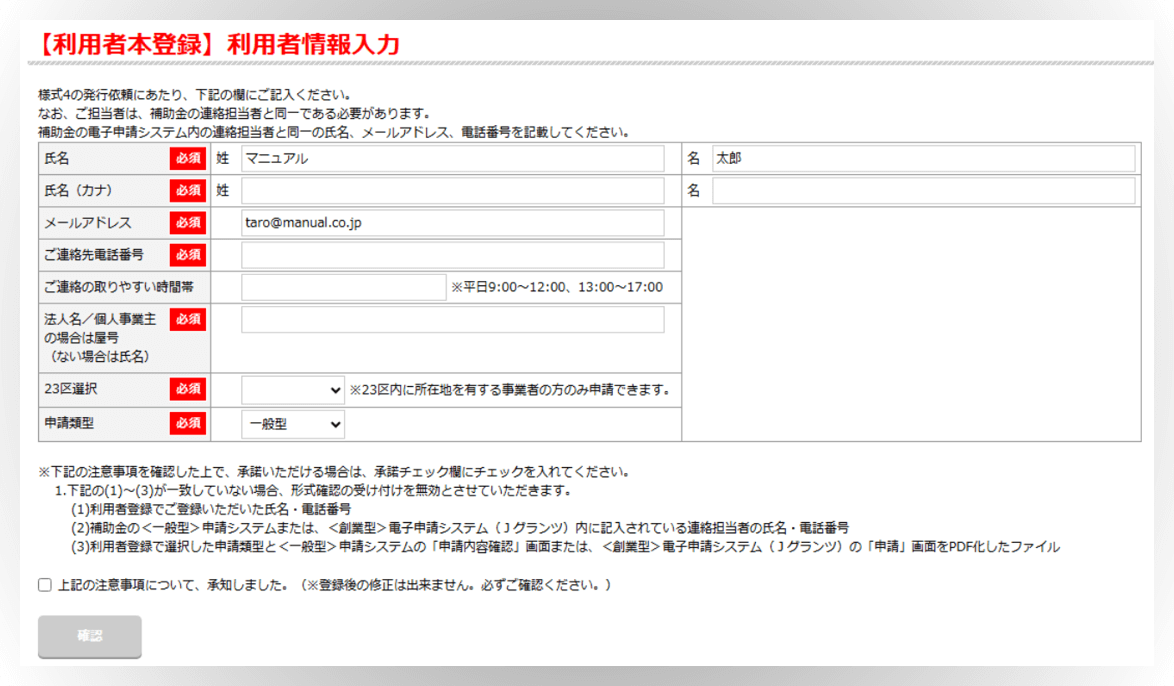Click the 必須 badge beside 23区選択
Image resolution: width=1174 pixels, height=686 pixels.
(188, 389)
